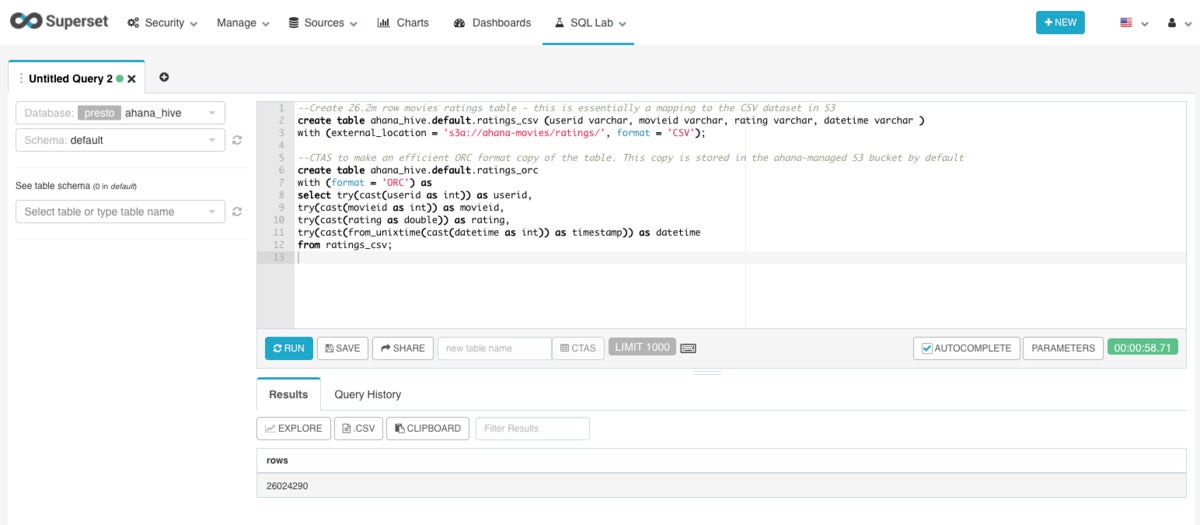Click line number 6 in editor gutter
The width and height of the screenshot is (1200, 525).
click(281, 170)
